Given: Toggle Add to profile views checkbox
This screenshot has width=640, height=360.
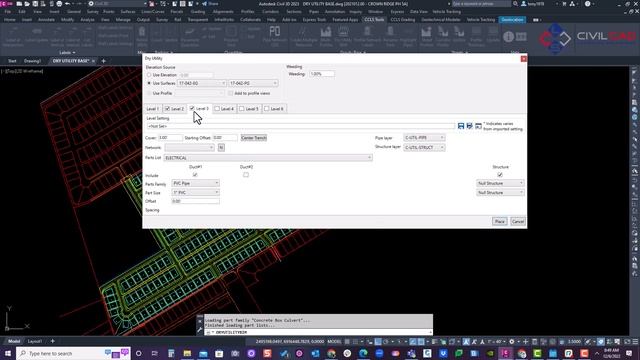Looking at the screenshot, I should (231, 93).
